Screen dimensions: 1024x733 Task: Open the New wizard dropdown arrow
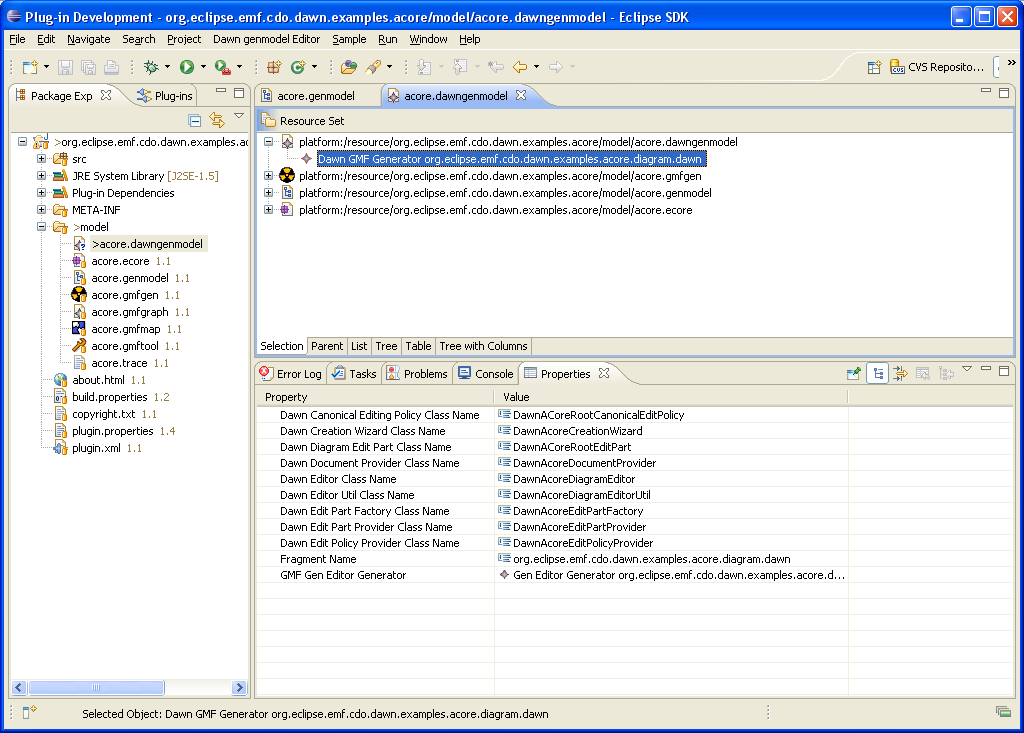[x=46, y=67]
